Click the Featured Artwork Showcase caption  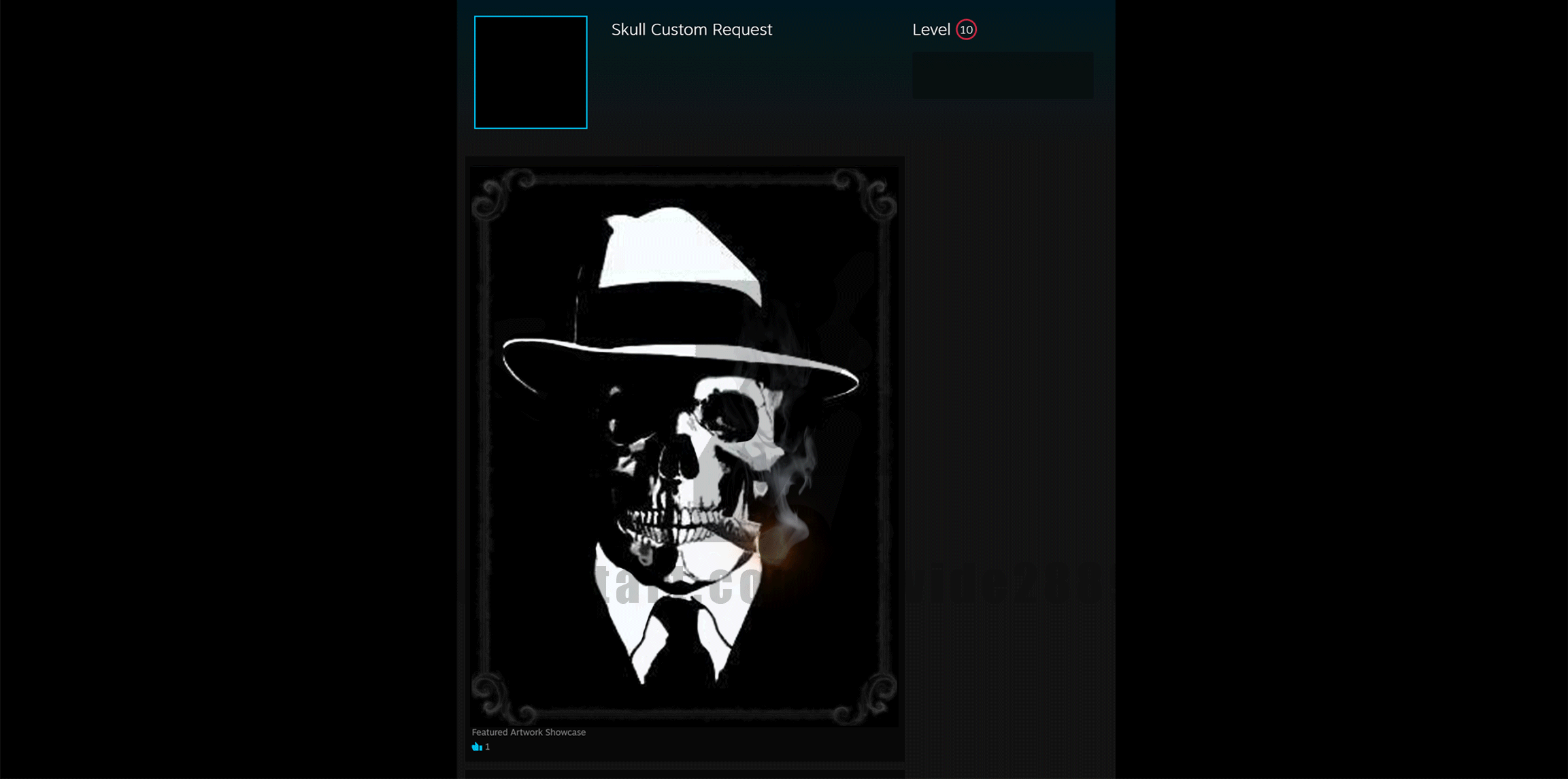(x=529, y=732)
